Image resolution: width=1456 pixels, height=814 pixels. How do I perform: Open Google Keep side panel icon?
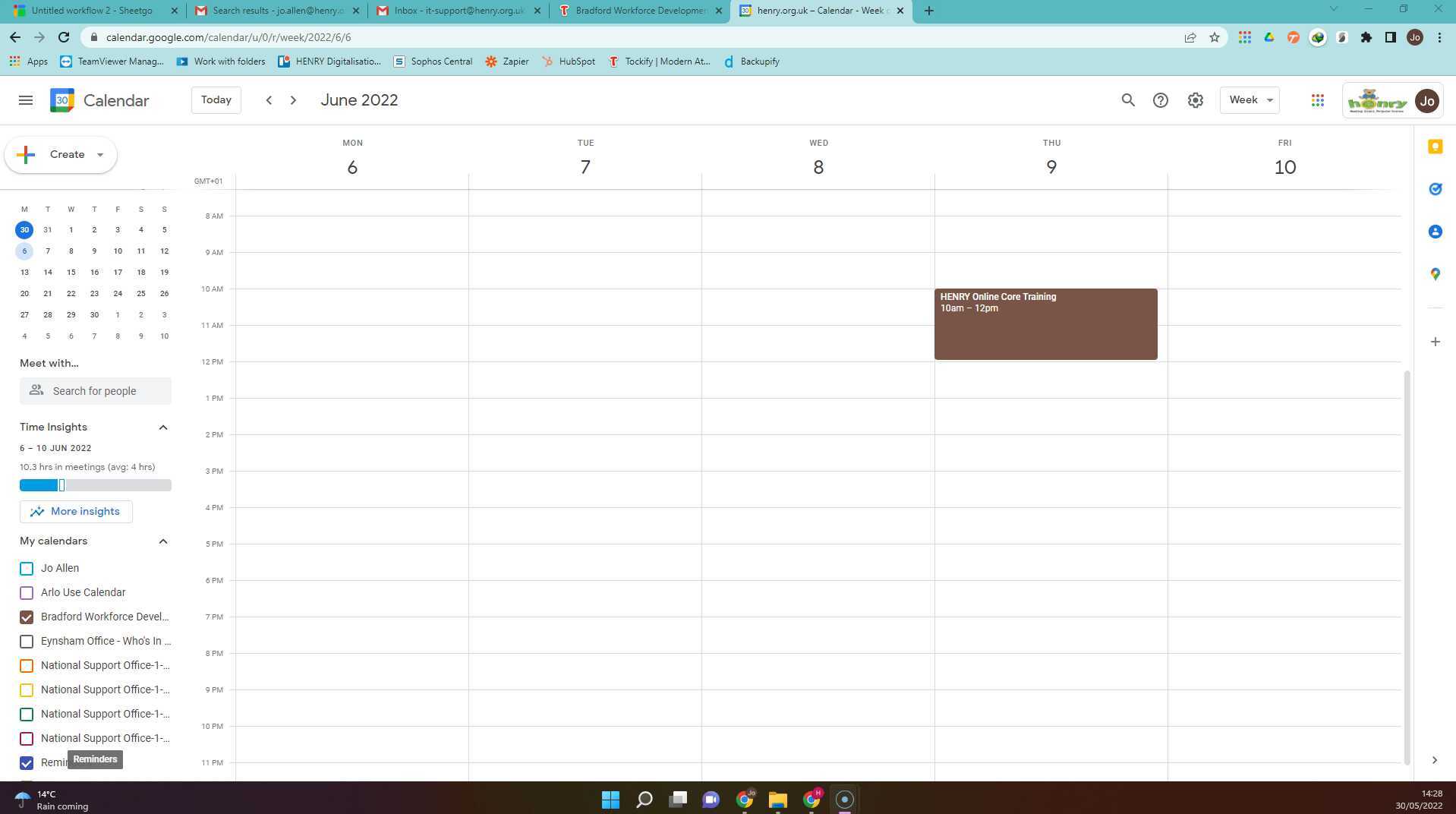(1435, 147)
